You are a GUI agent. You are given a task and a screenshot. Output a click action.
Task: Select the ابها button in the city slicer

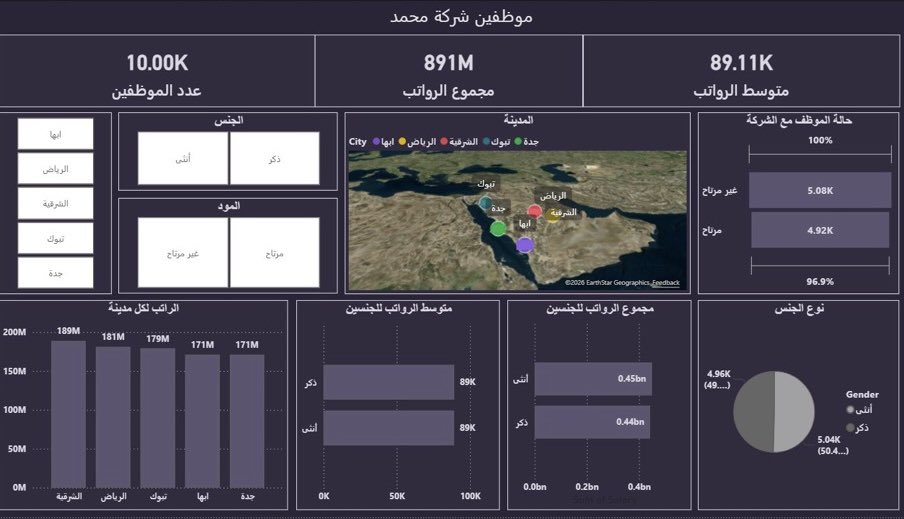(x=55, y=134)
